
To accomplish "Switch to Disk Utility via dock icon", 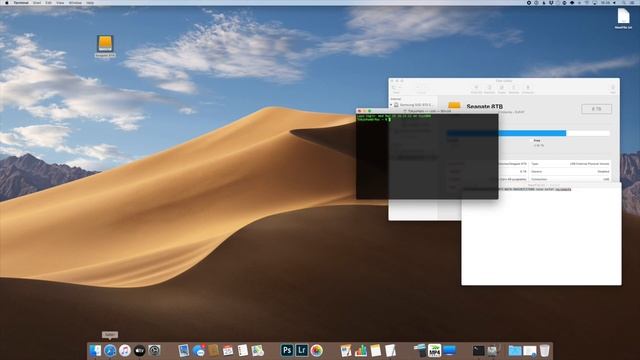I will 493,350.
